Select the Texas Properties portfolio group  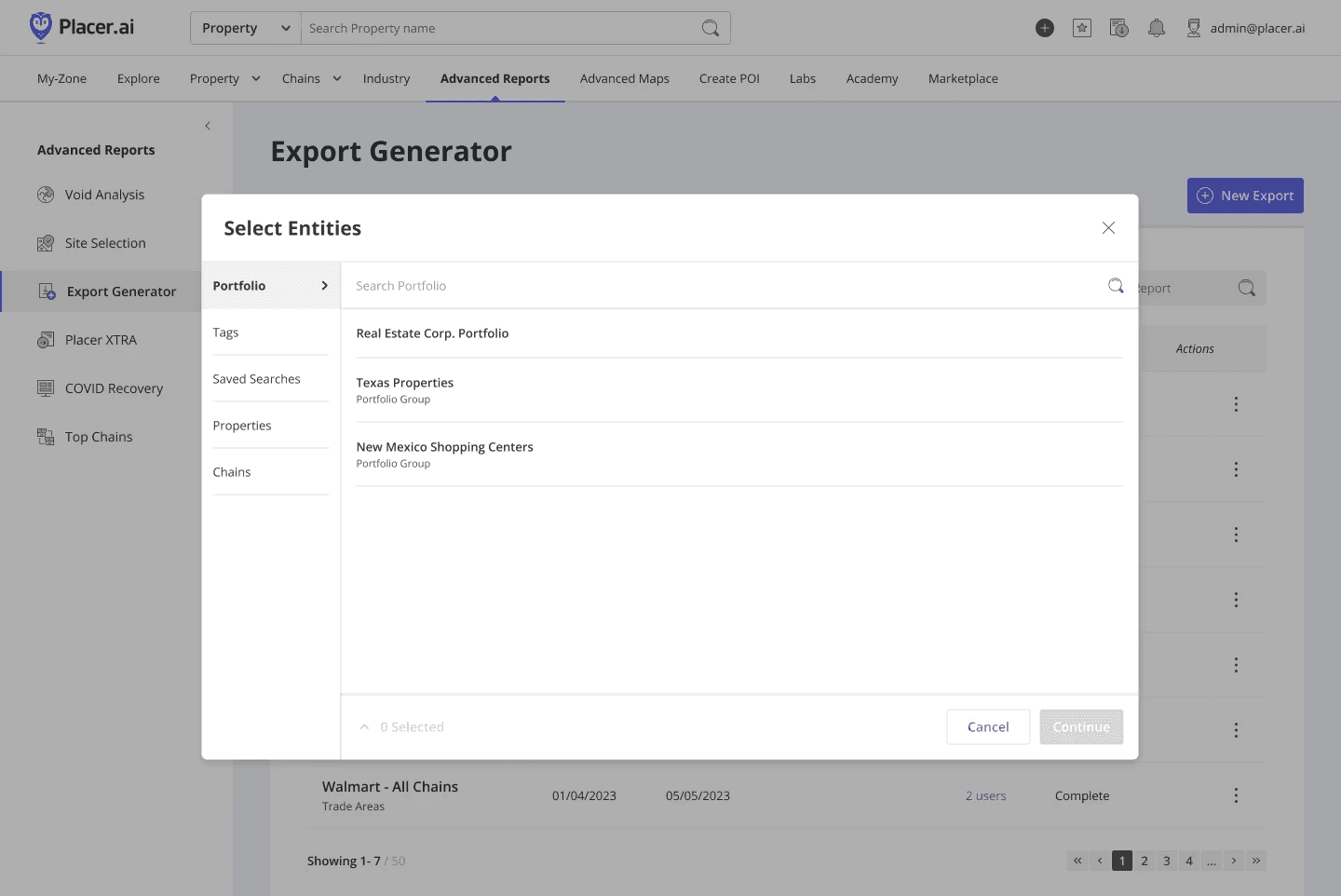tap(404, 383)
